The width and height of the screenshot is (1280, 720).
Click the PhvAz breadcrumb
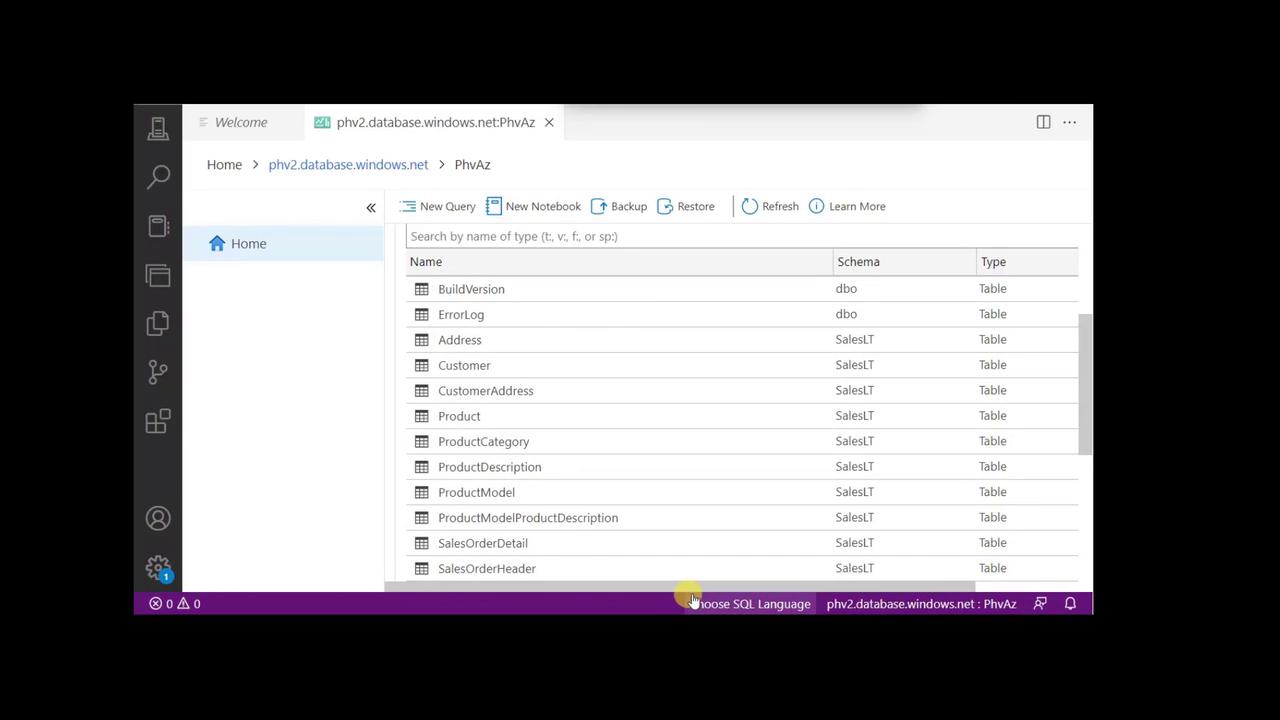coord(472,164)
